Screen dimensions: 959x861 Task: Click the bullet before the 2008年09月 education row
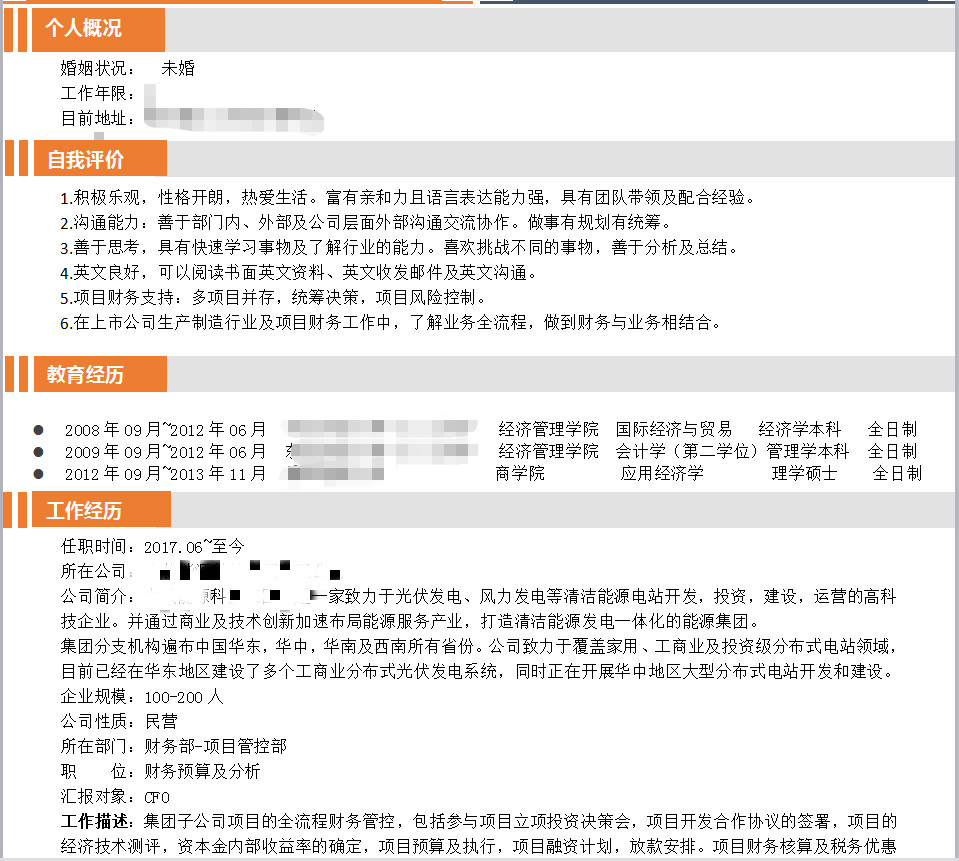click(x=39, y=430)
